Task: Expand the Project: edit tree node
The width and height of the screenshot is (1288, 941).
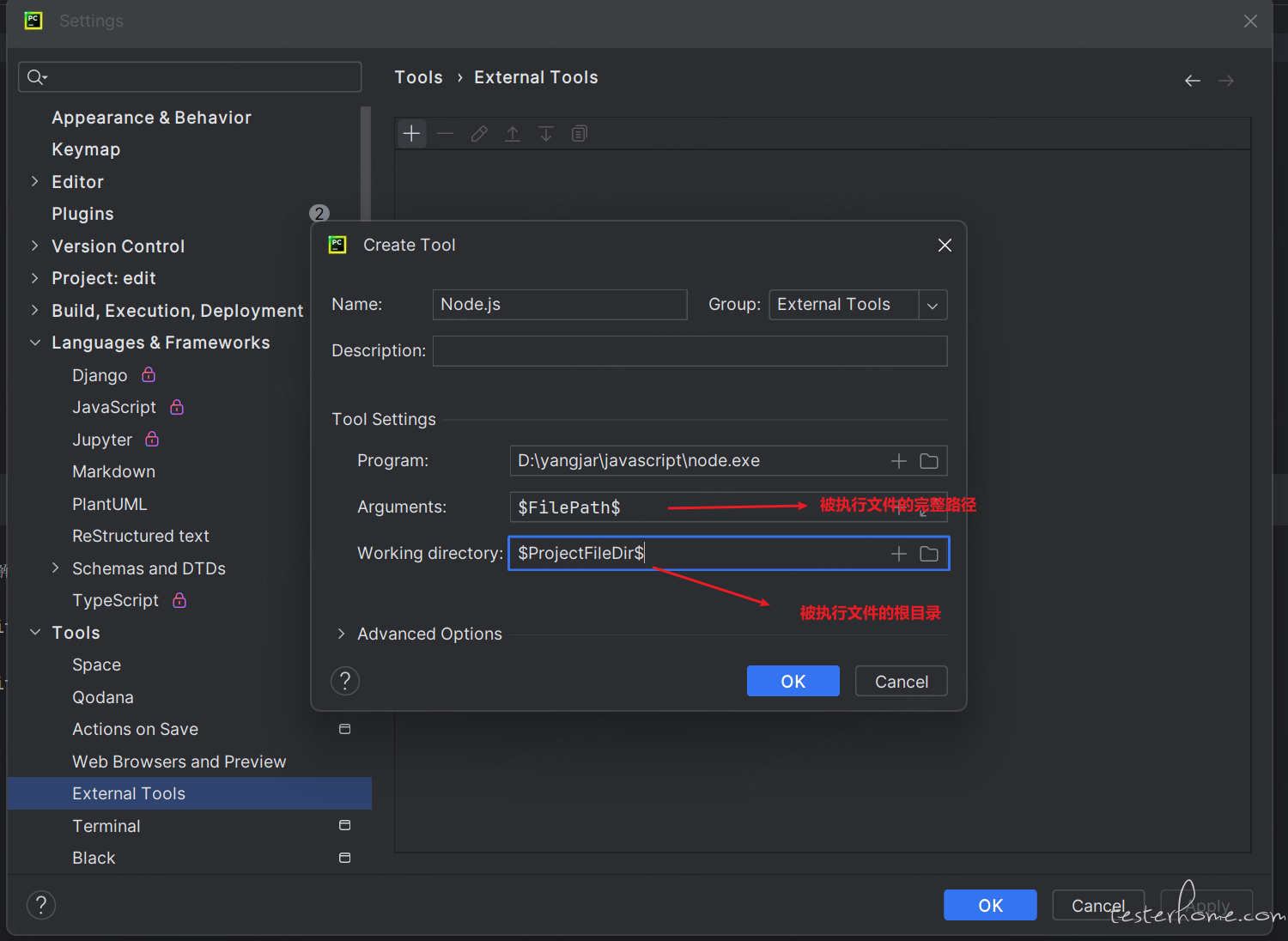Action: 34,277
